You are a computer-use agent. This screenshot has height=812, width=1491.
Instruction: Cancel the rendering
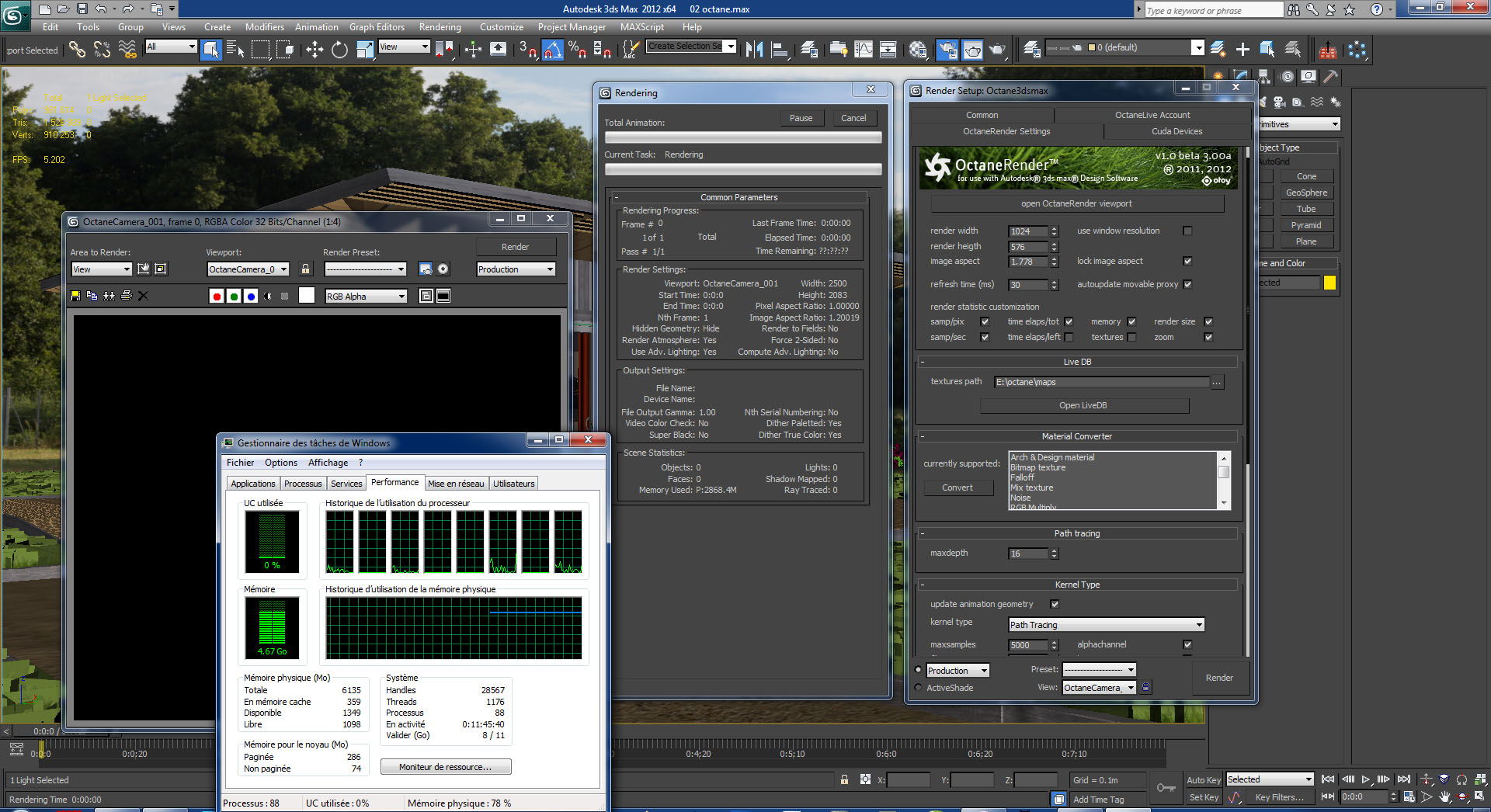click(853, 118)
